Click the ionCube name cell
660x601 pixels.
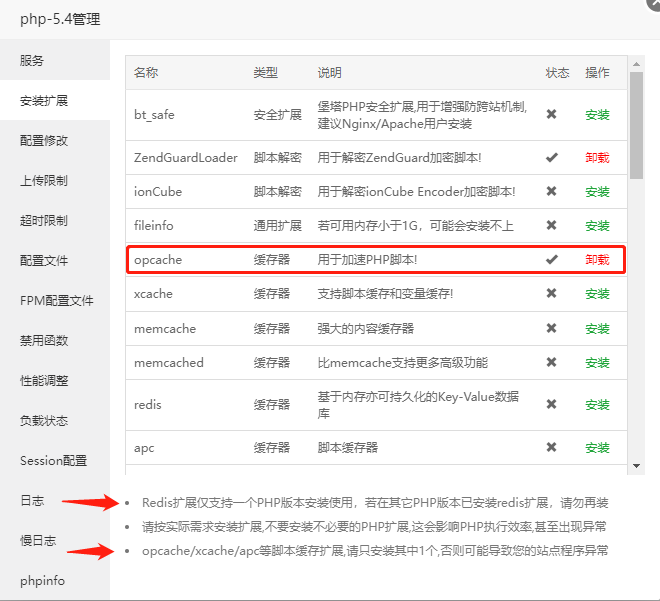tap(158, 191)
